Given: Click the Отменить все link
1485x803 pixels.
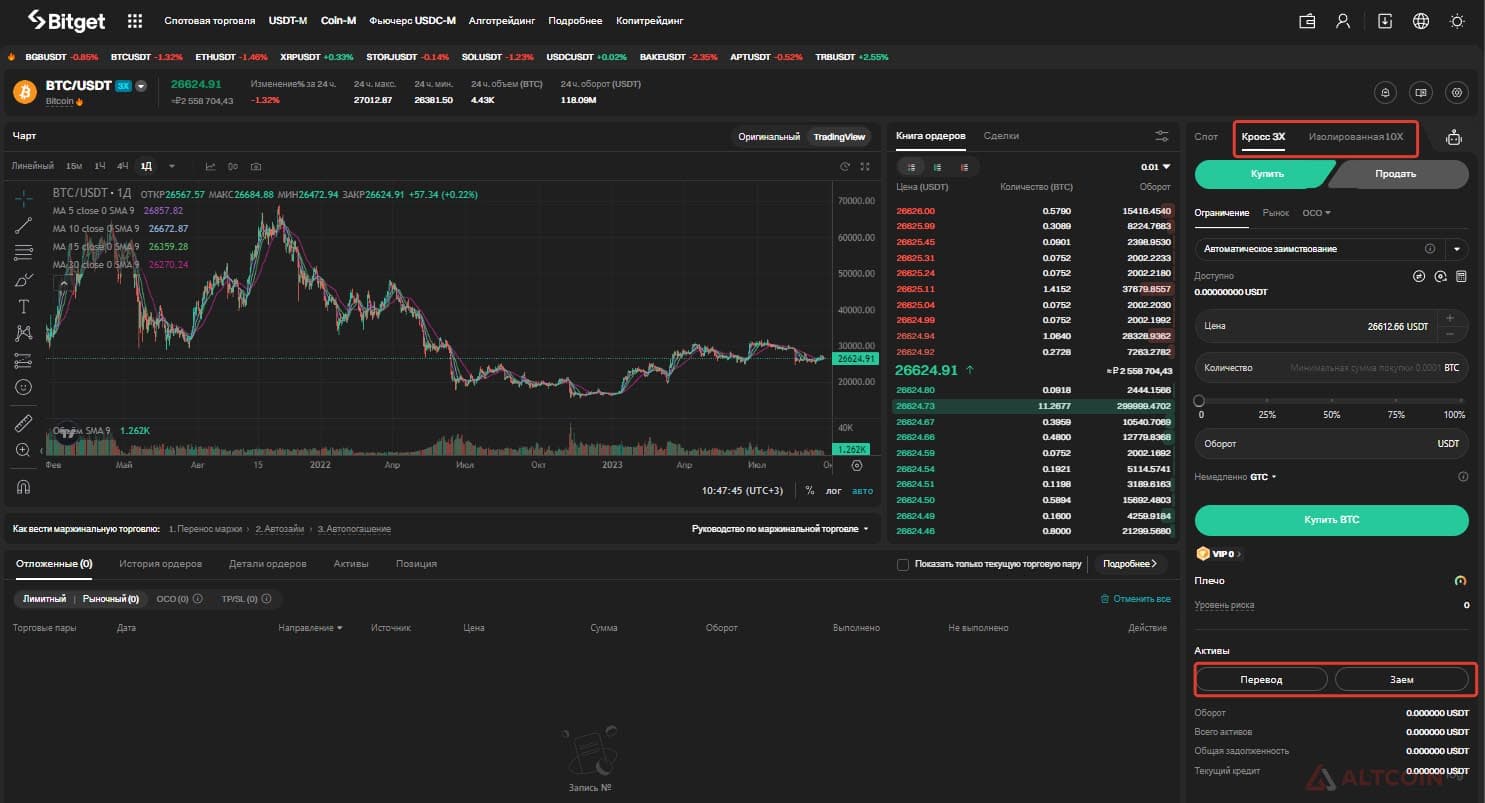Looking at the screenshot, I should tap(1135, 599).
